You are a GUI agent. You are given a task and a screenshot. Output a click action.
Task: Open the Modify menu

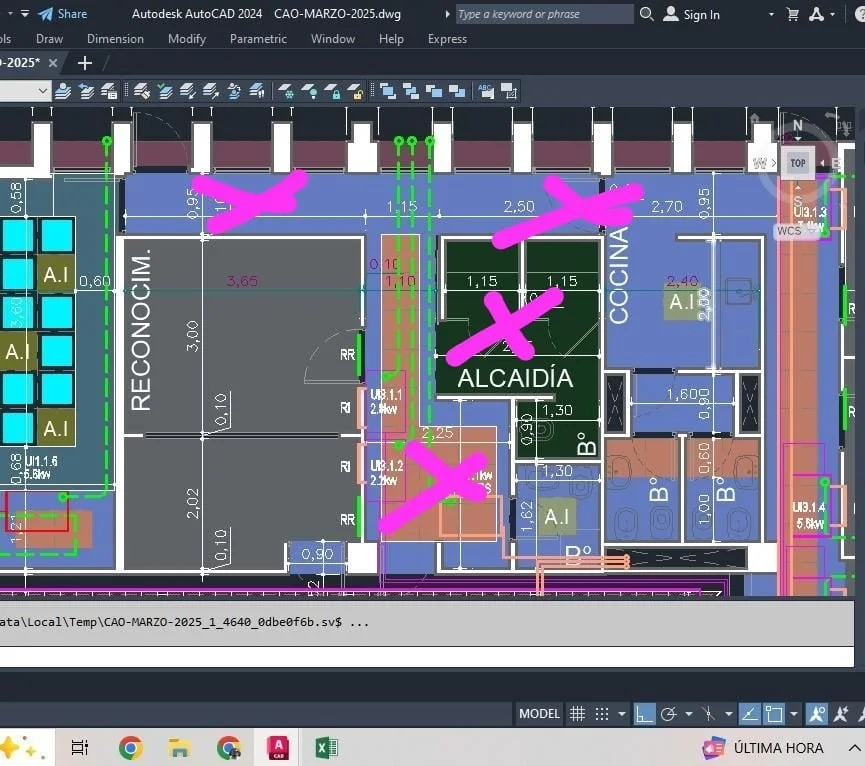(187, 39)
